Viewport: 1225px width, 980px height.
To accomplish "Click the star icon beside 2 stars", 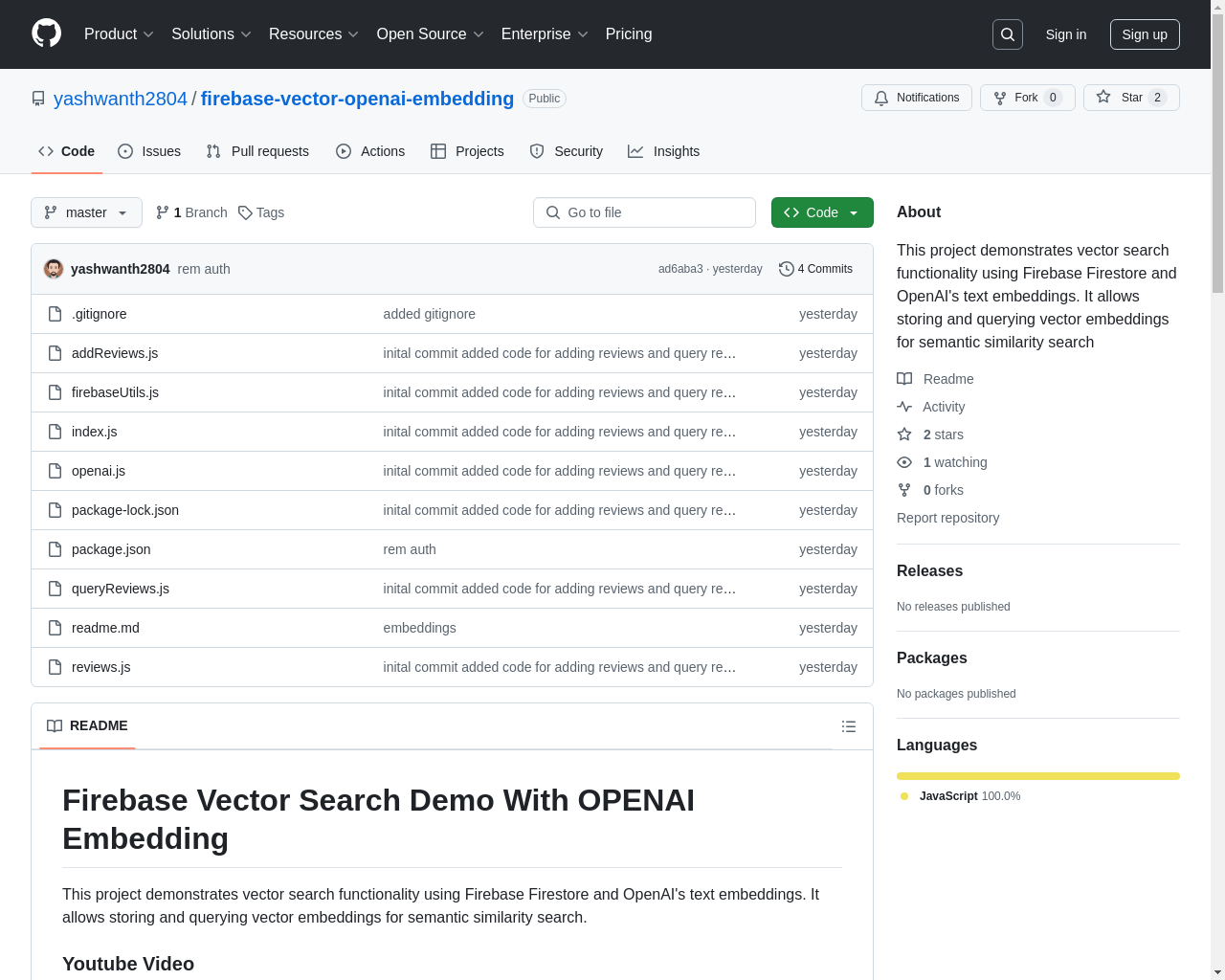I will [904, 434].
